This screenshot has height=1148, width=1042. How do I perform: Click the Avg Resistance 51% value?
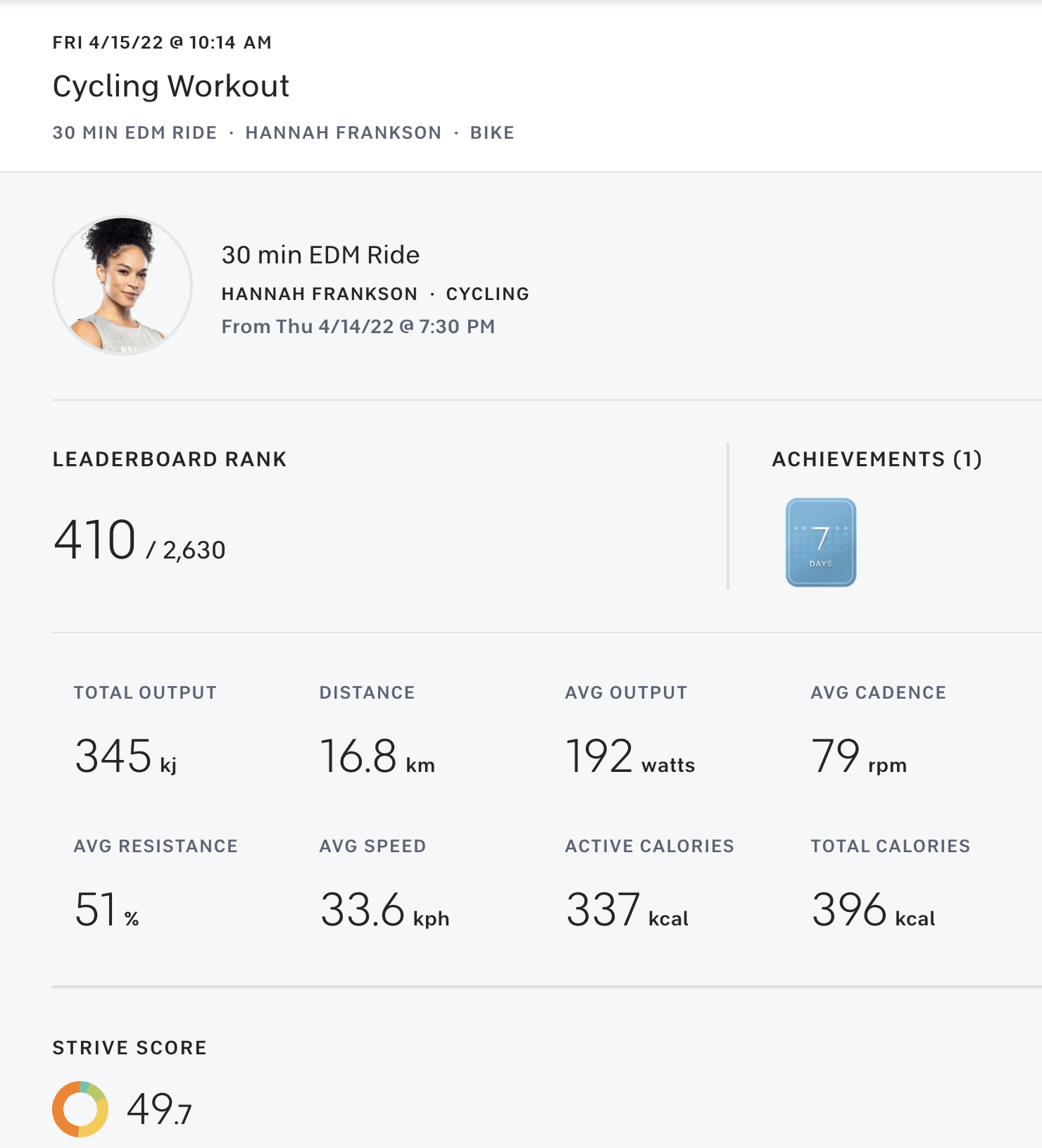pos(106,910)
